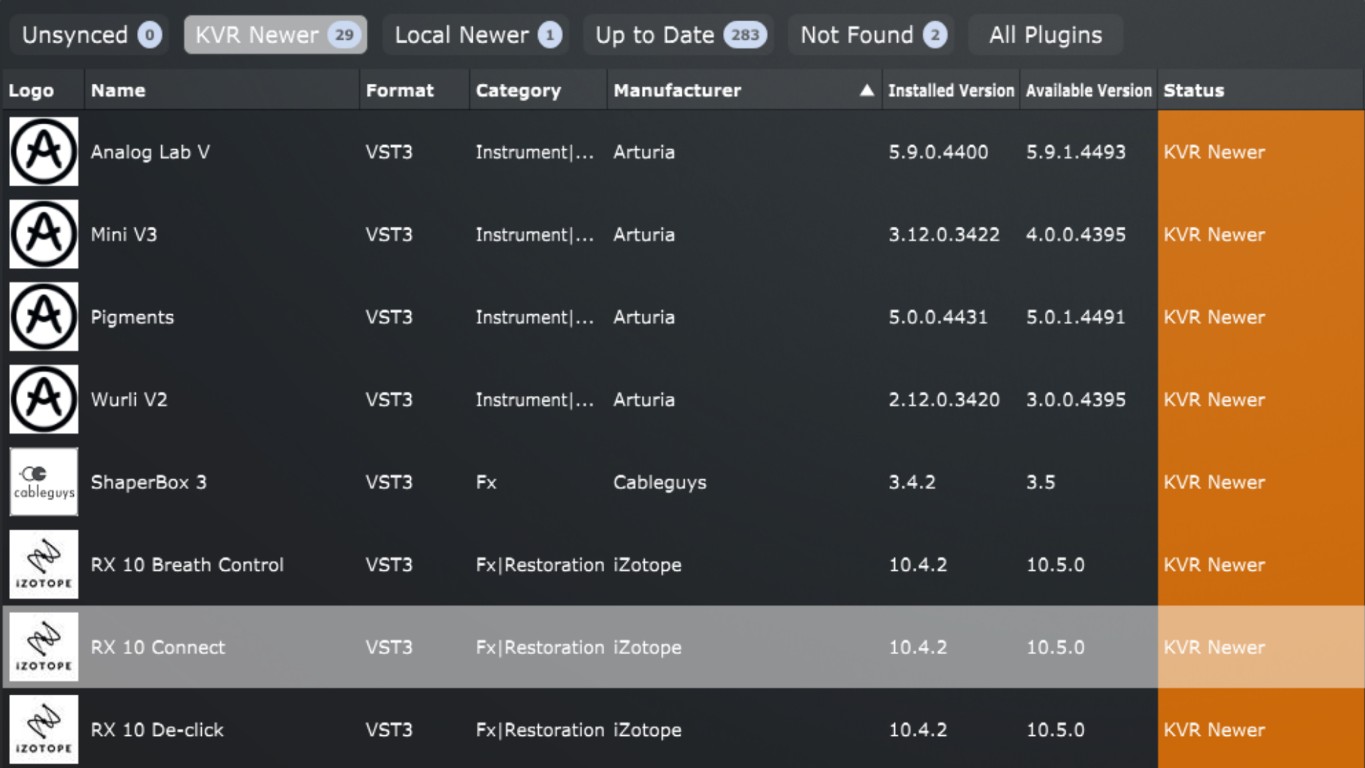Screen dimensions: 1365x768
Task: Click Arturia manufacturer for Pigments row
Action: click(644, 317)
